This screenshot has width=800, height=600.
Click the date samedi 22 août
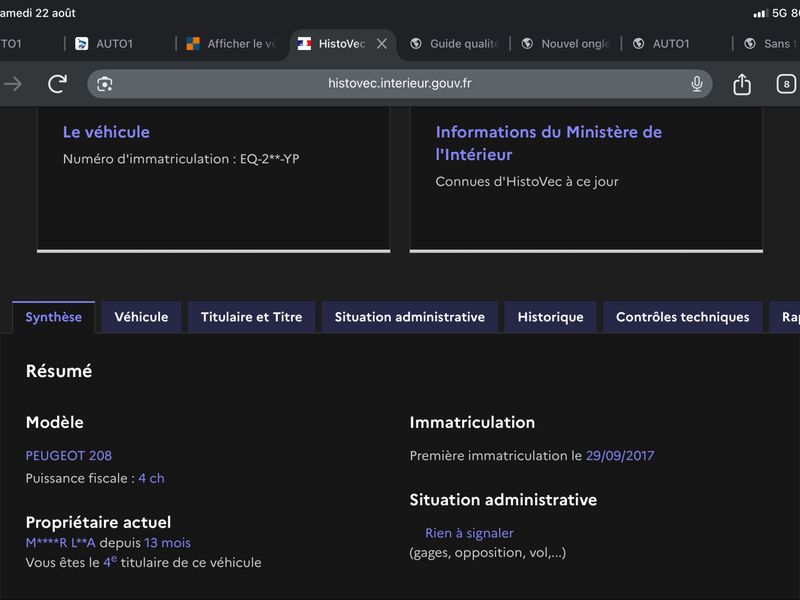click(37, 13)
